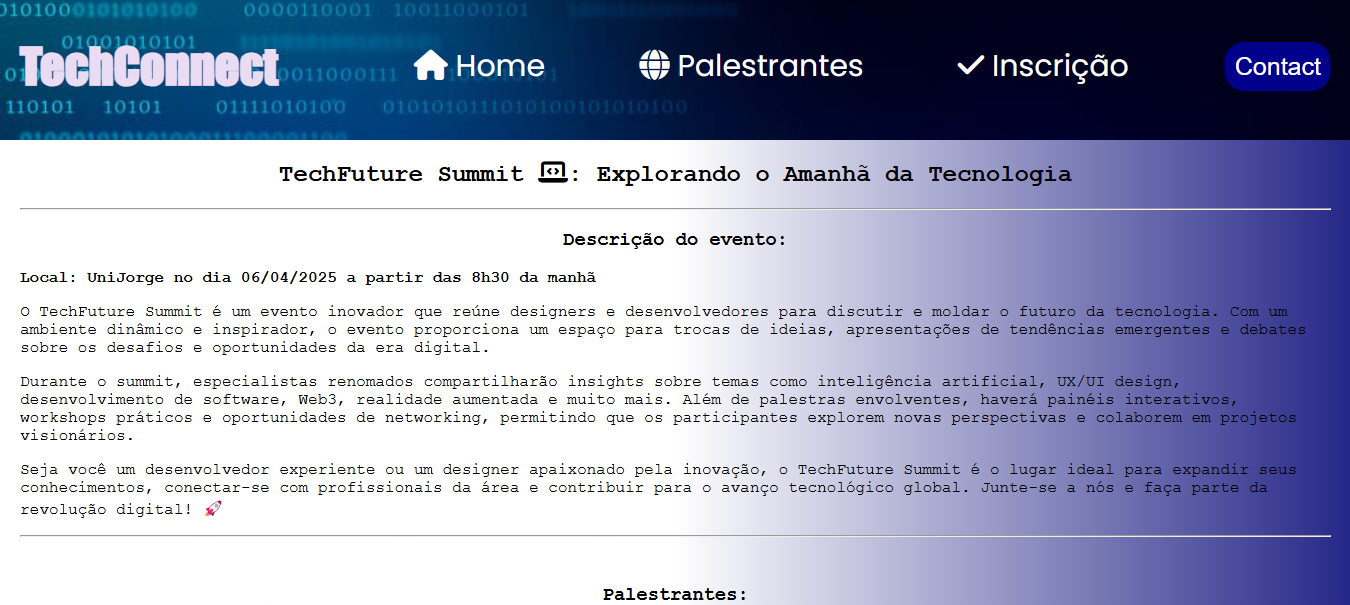Image resolution: width=1350 pixels, height=605 pixels.
Task: Select the "Descrição do evento:" heading
Action: click(x=675, y=240)
